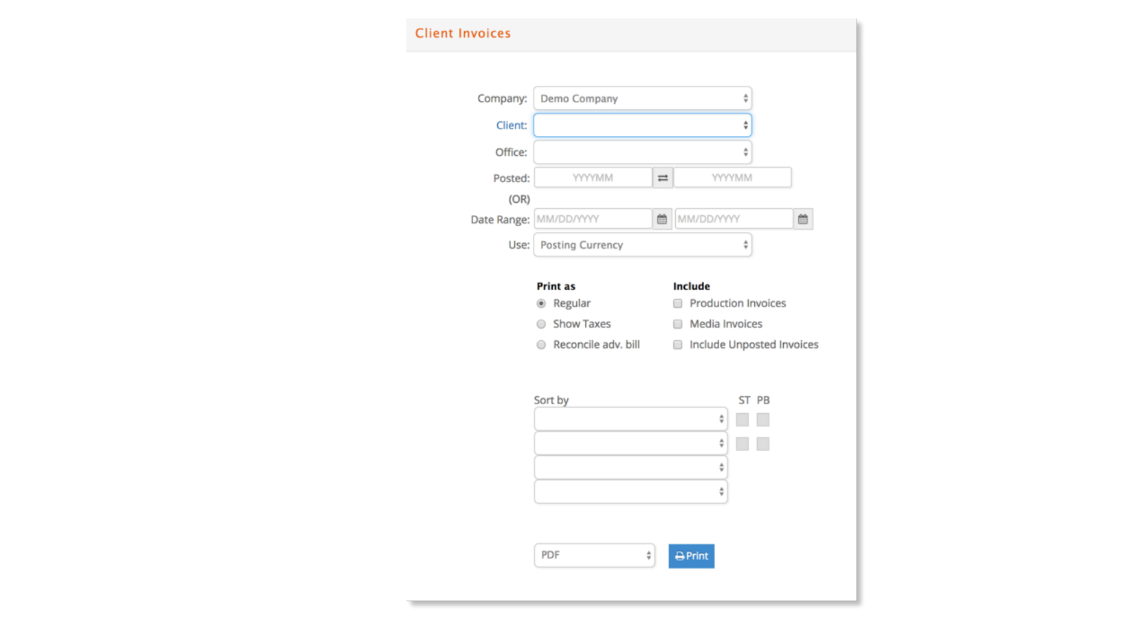Enable the Production Invoices checkbox
Image resolution: width=1131 pixels, height=632 pixels.
coord(677,304)
